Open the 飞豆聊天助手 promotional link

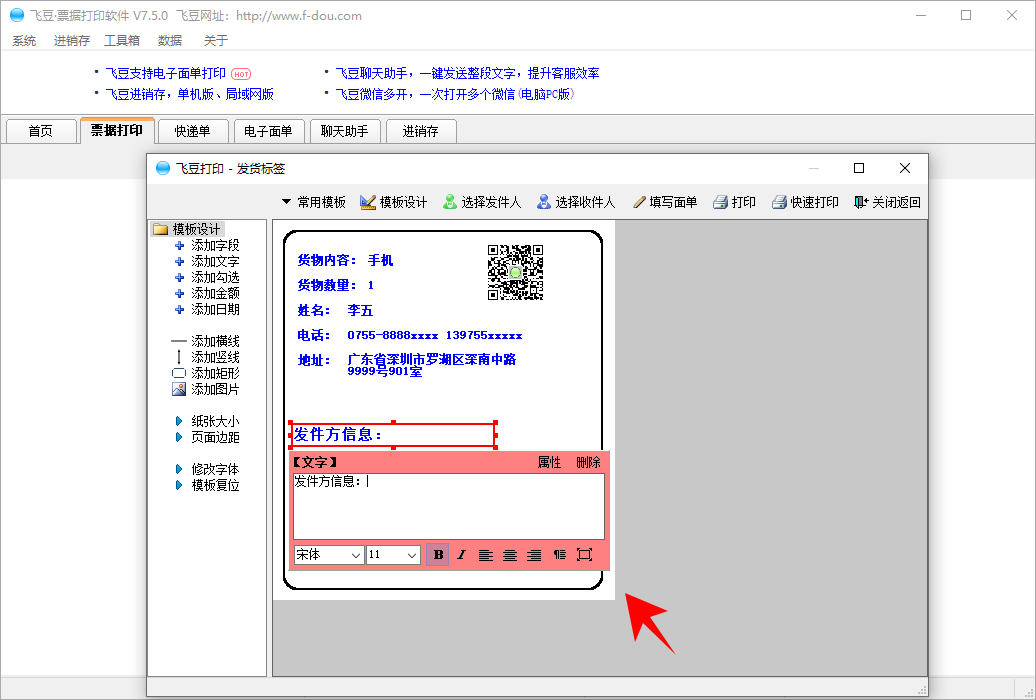[467, 73]
